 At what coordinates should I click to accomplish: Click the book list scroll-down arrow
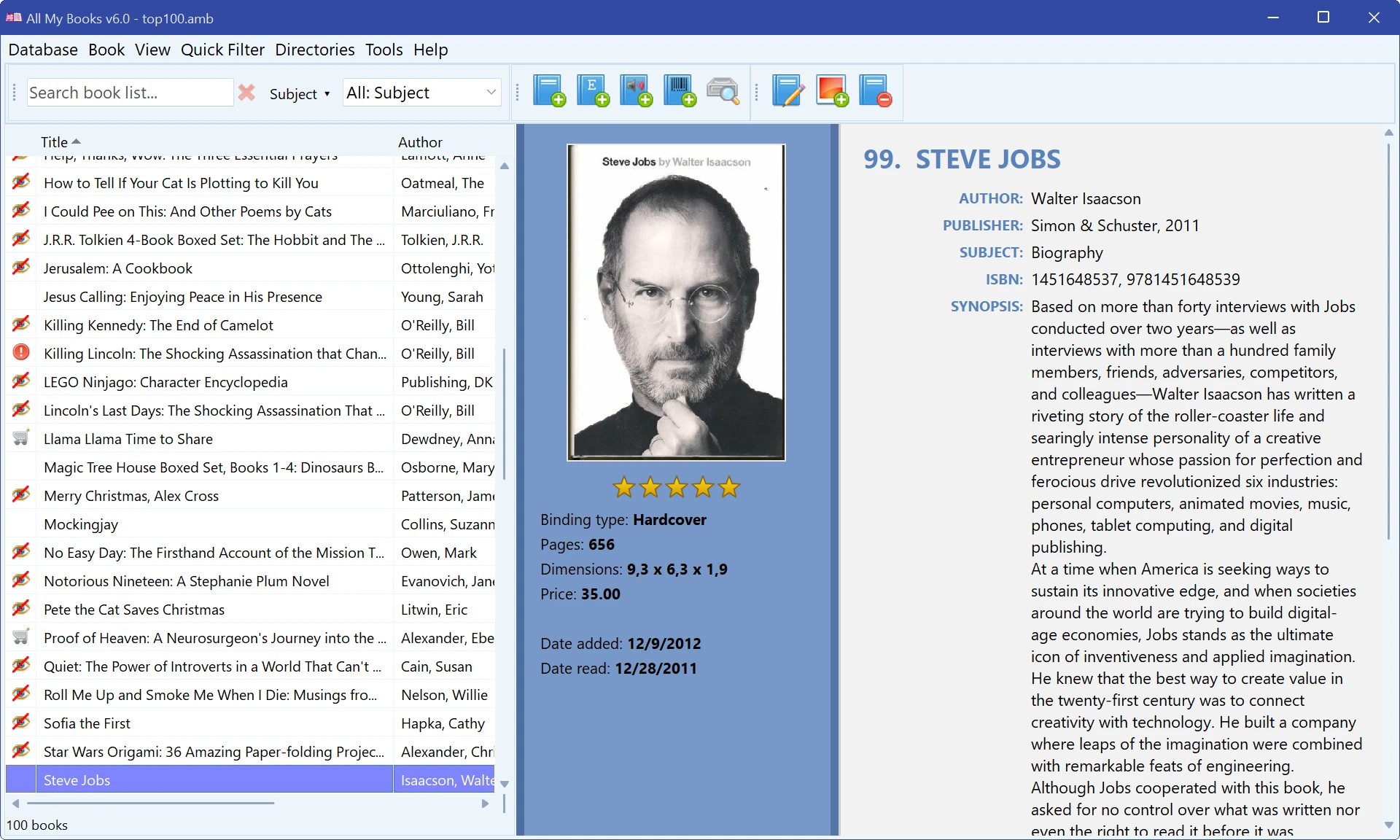coord(504,784)
